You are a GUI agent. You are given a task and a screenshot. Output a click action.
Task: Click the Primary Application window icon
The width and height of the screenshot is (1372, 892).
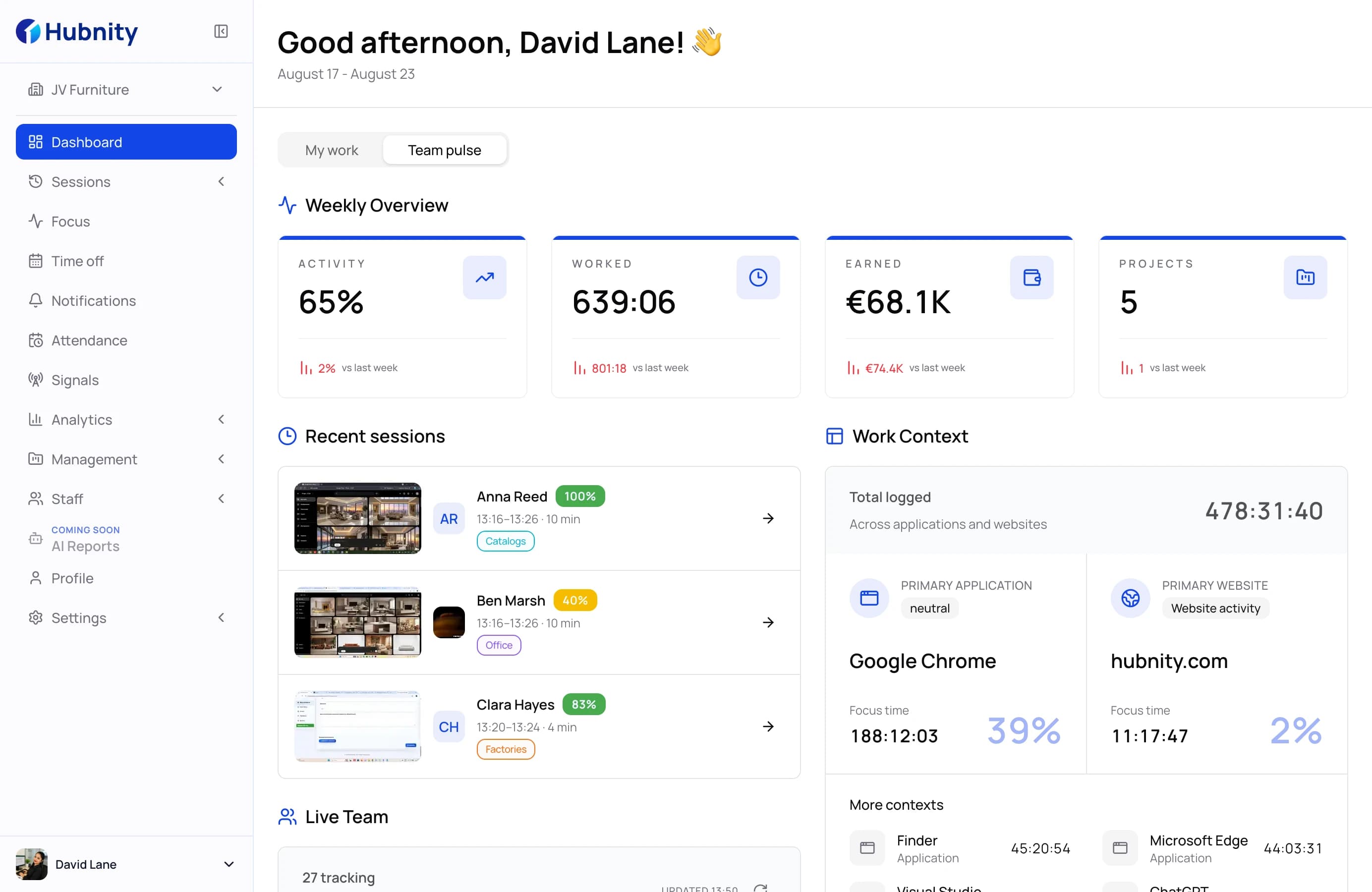[869, 598]
